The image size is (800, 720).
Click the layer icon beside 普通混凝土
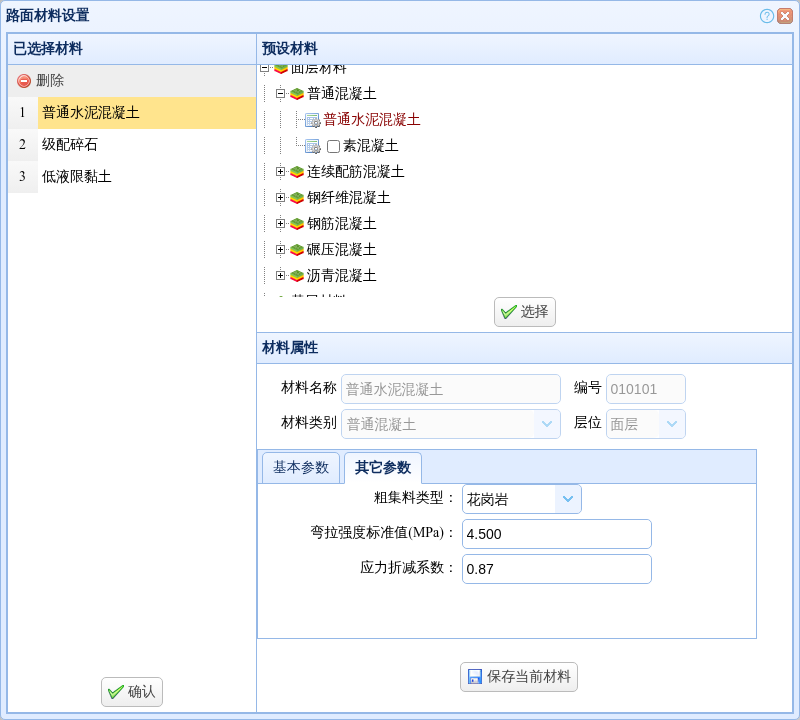[x=297, y=94]
